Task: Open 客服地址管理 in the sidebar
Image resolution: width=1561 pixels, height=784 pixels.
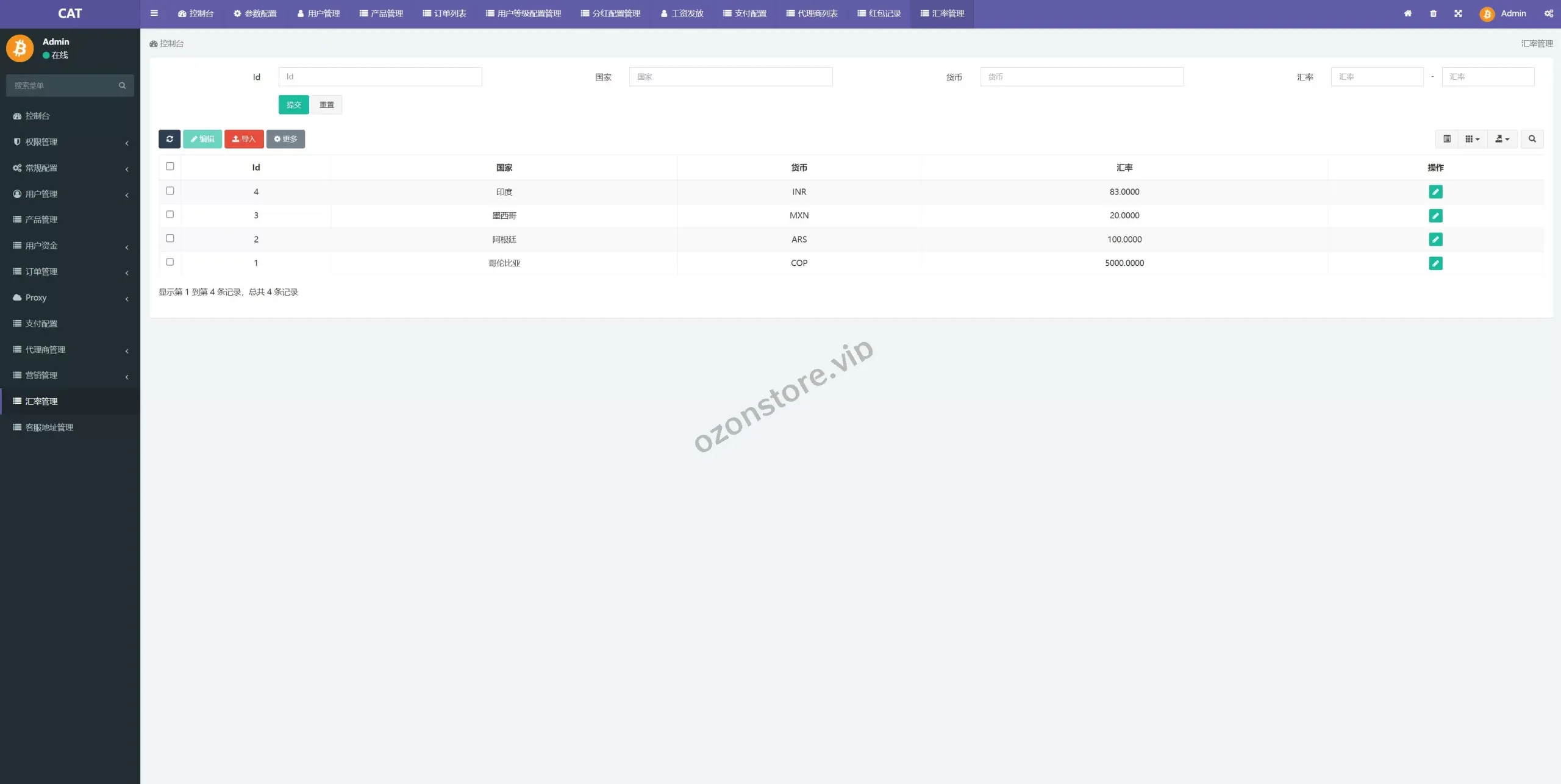Action: click(49, 427)
